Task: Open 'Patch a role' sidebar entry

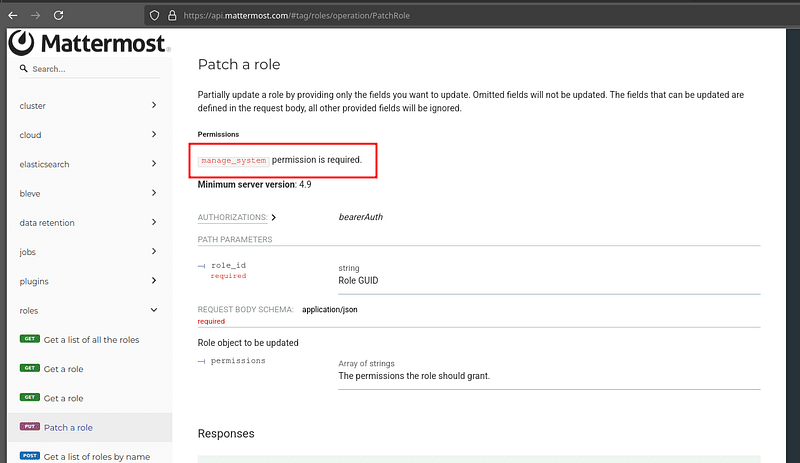Action: coord(68,428)
